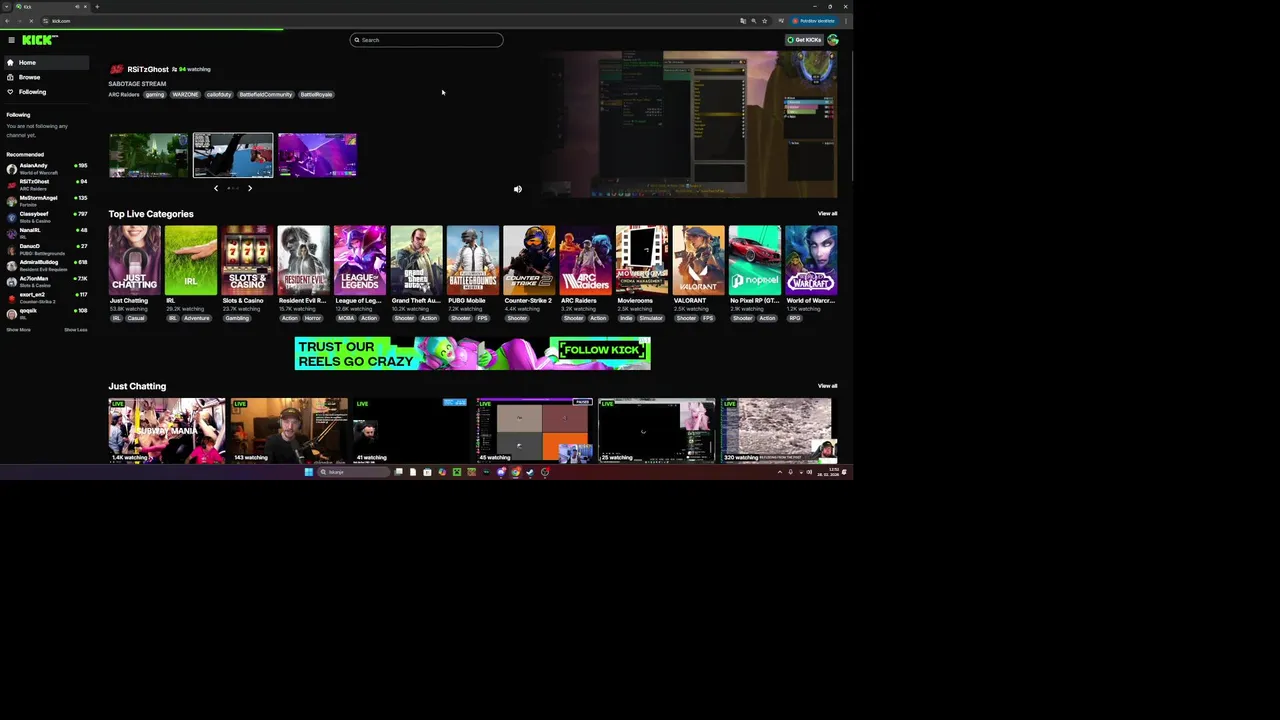Open the Counter-Strike 2 category card
The image size is (1280, 720).
tap(529, 260)
